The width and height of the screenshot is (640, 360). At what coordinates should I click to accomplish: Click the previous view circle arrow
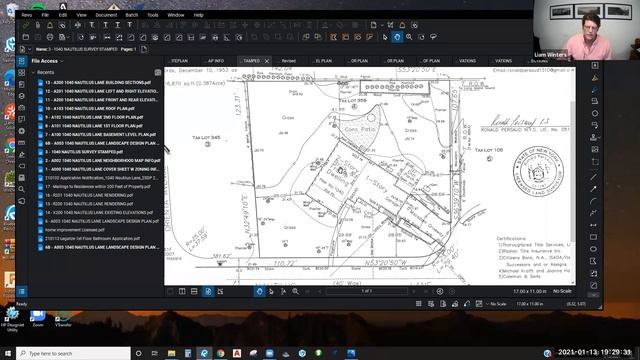[x=440, y=291]
